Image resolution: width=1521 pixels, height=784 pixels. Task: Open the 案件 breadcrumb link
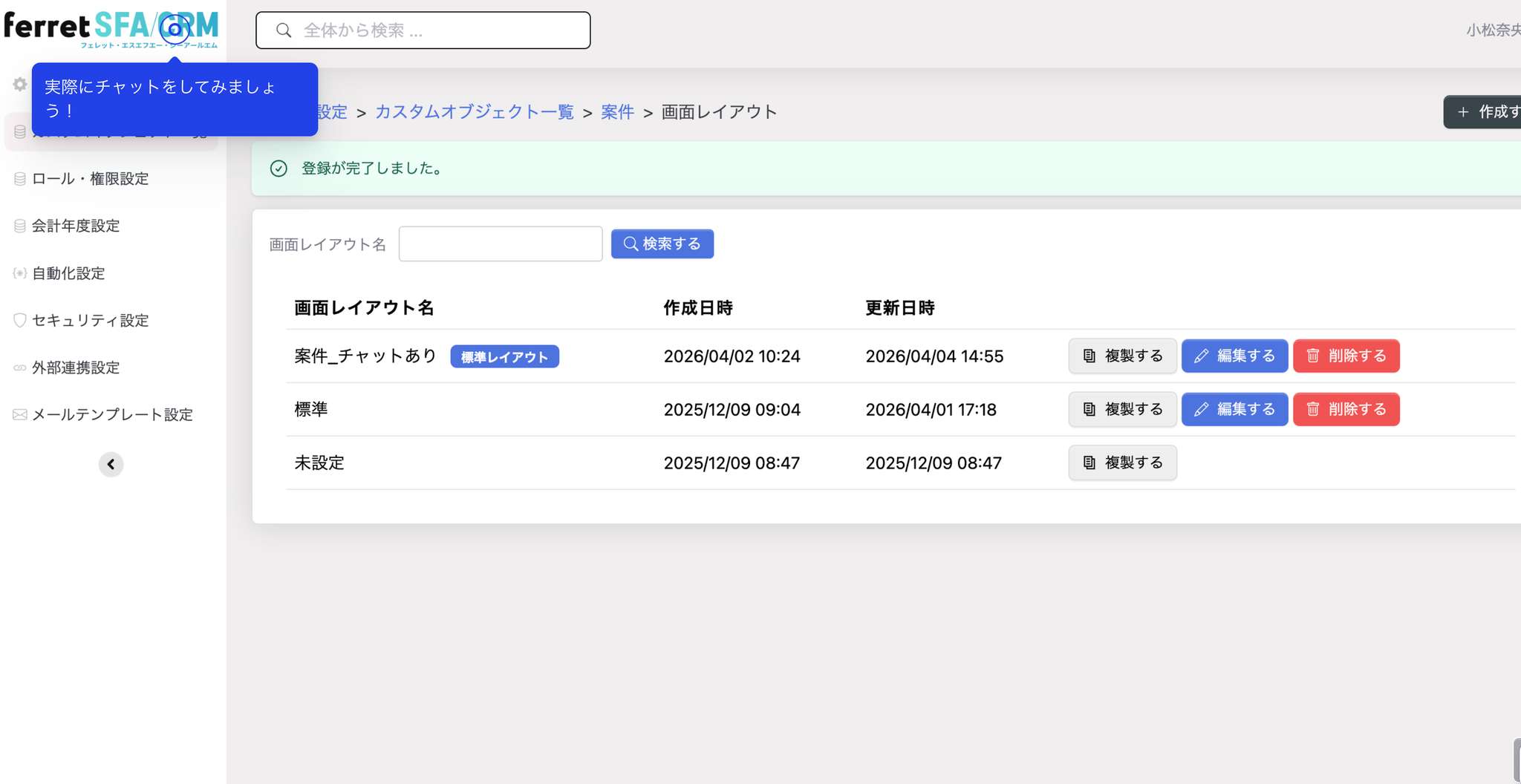coord(617,112)
